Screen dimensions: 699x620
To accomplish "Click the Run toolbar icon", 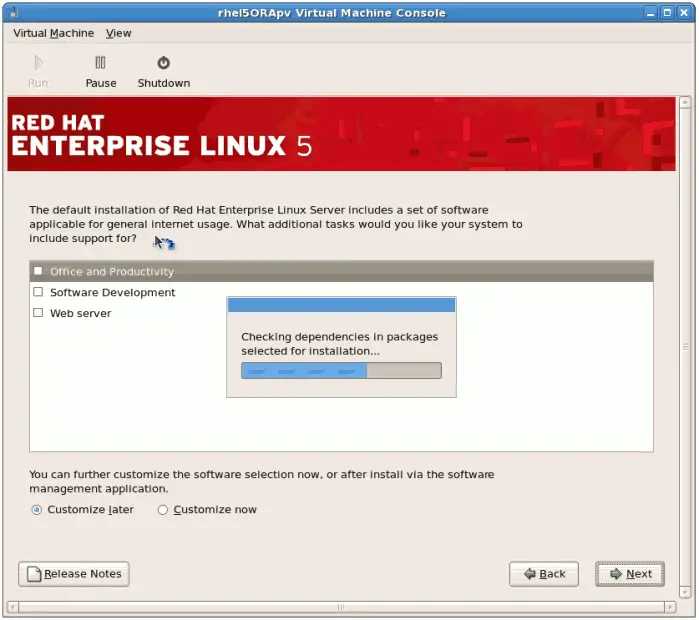I will pos(38,71).
